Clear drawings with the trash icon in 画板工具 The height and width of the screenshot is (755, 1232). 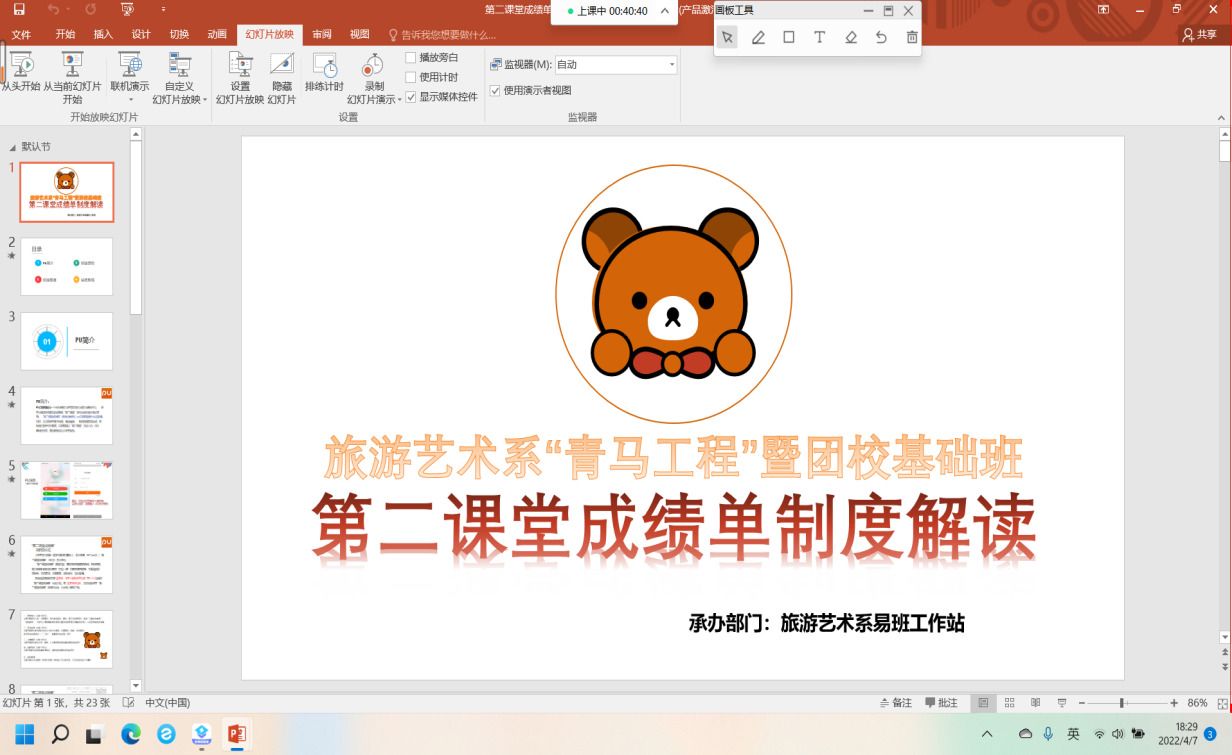pos(912,37)
